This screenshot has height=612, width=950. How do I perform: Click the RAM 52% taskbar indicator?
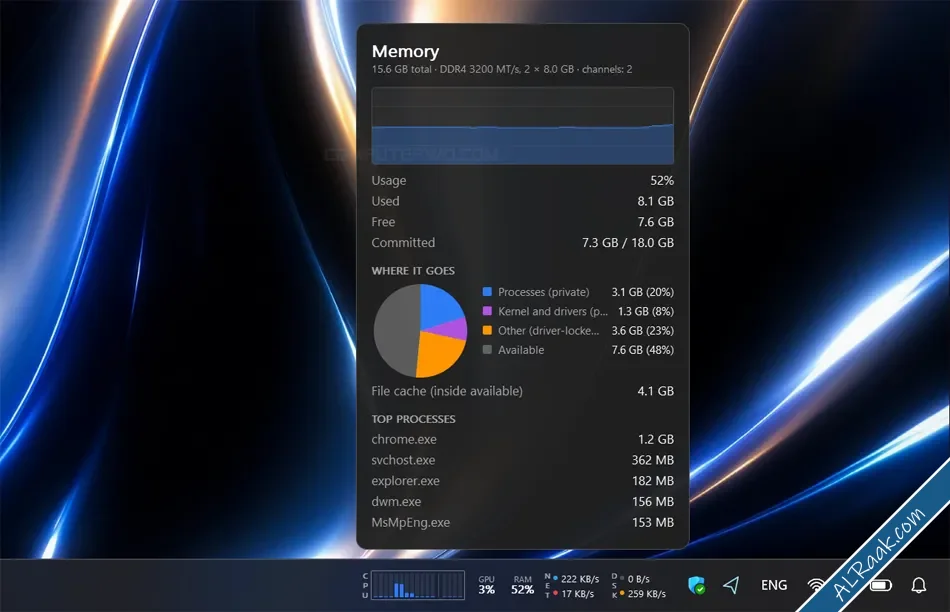point(522,585)
